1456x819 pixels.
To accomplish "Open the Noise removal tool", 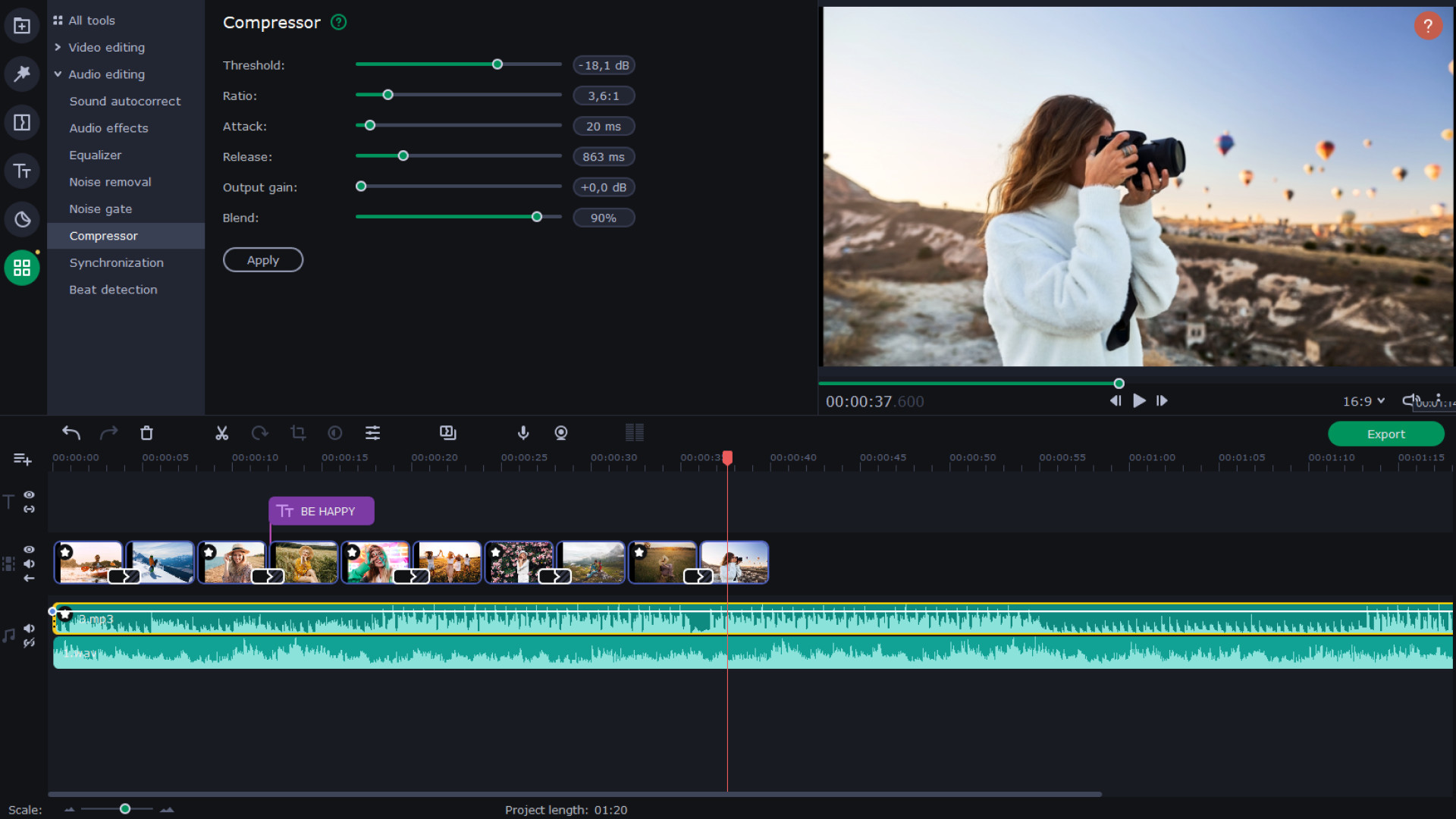I will click(110, 182).
